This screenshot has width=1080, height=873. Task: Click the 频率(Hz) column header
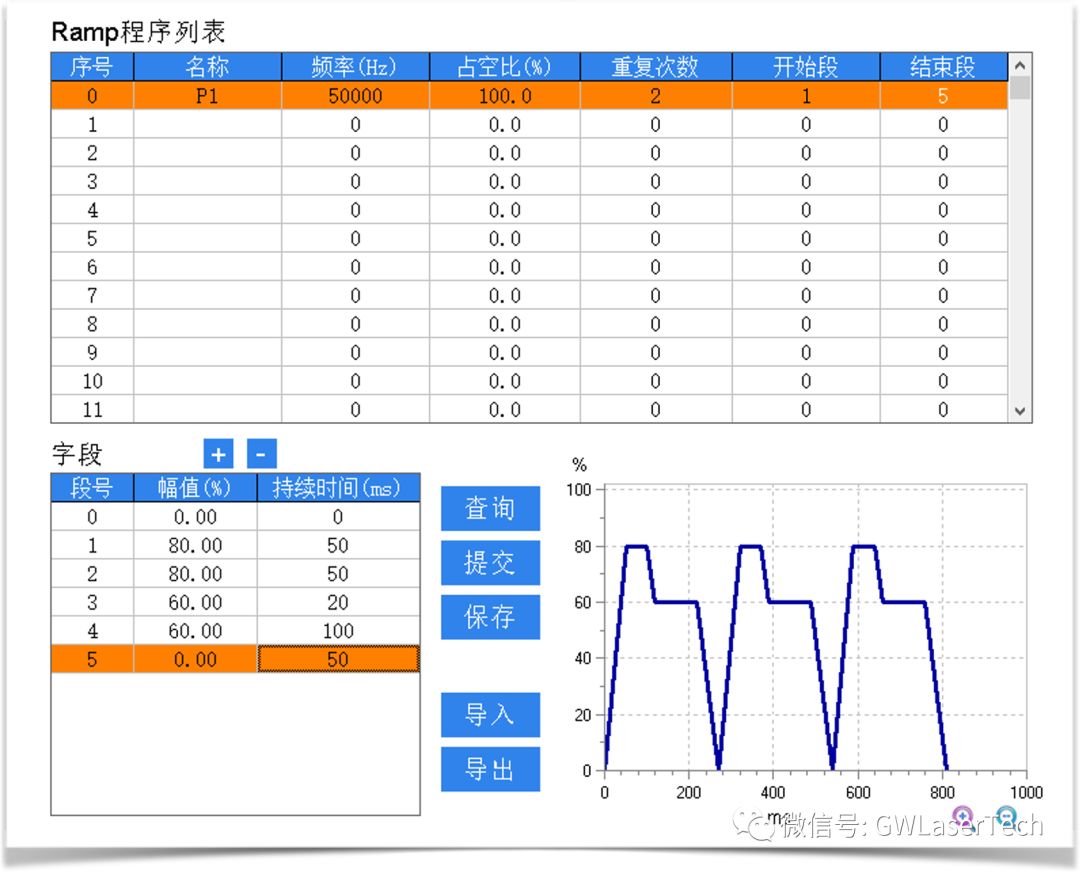pyautogui.click(x=355, y=67)
